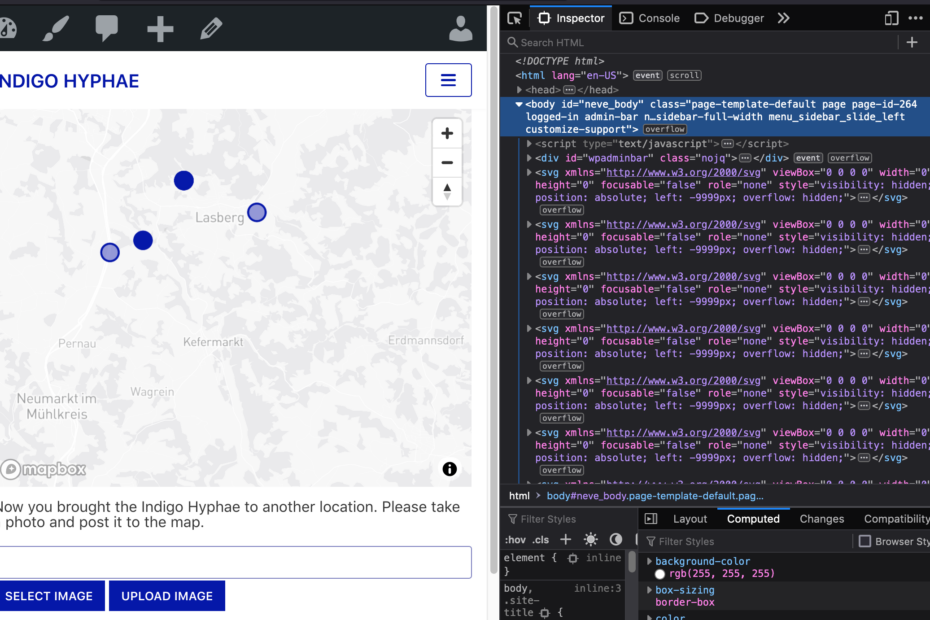Select the light blue marker beside the Lasberg label

click(257, 212)
